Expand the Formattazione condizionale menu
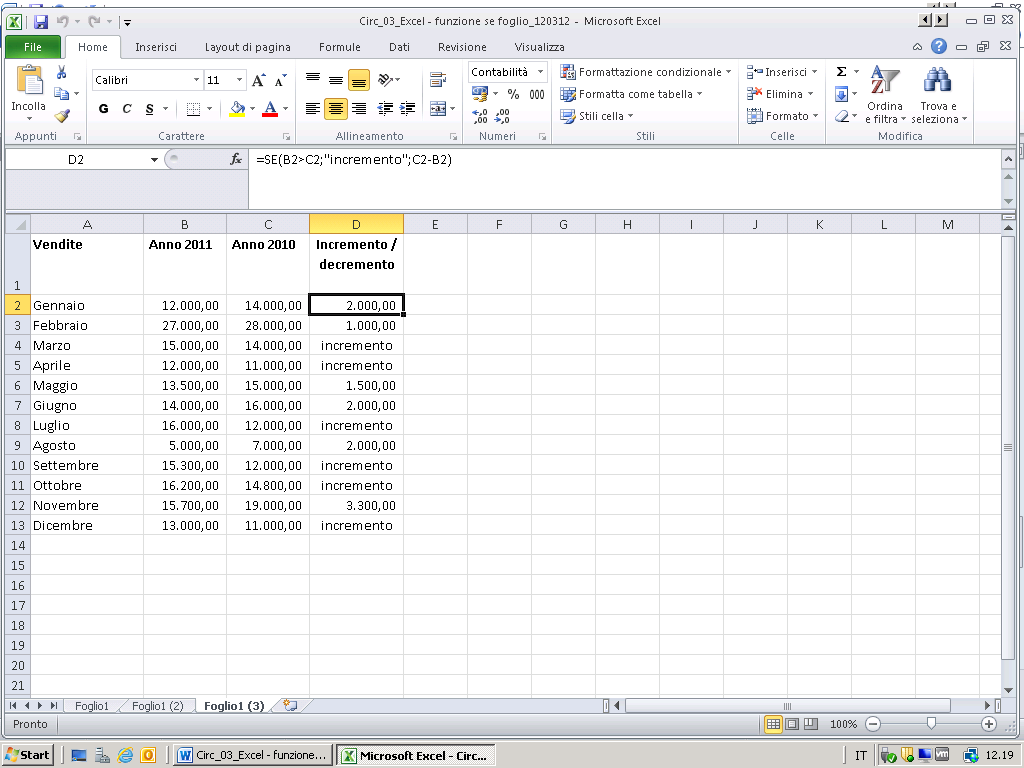The height and width of the screenshot is (768, 1024). (646, 72)
